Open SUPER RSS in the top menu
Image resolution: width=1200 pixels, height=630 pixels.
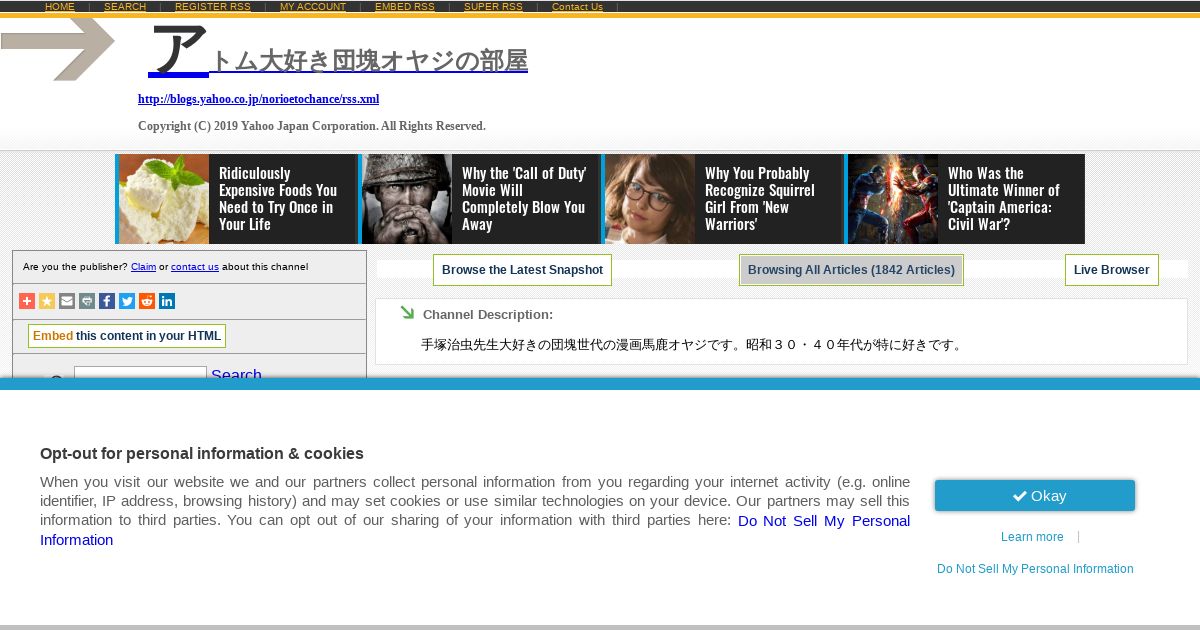[493, 7]
